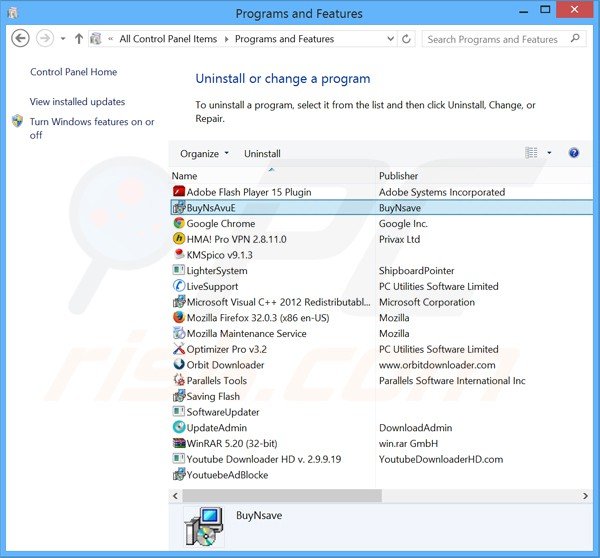Go back with the back arrow
Screen dimensions: 600x558
click(x=20, y=38)
